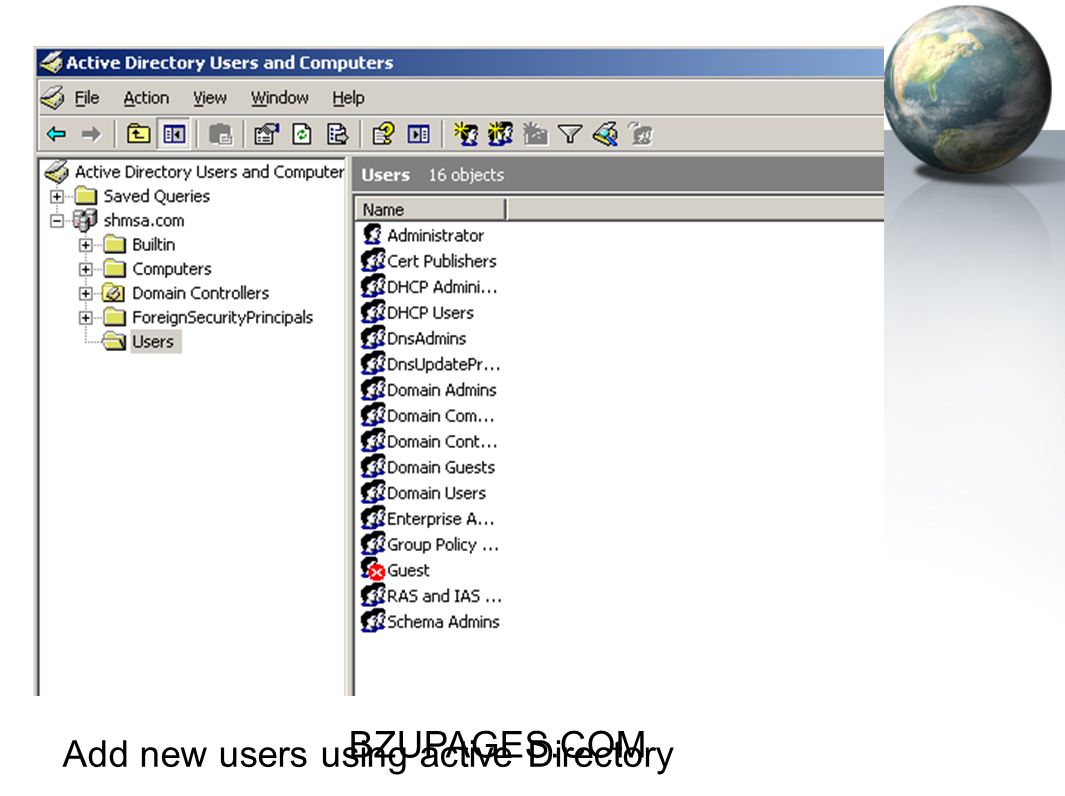Select ForeignSecurityPrincipals in the tree
Image resolution: width=1065 pixels, height=796 pixels.
click(222, 318)
